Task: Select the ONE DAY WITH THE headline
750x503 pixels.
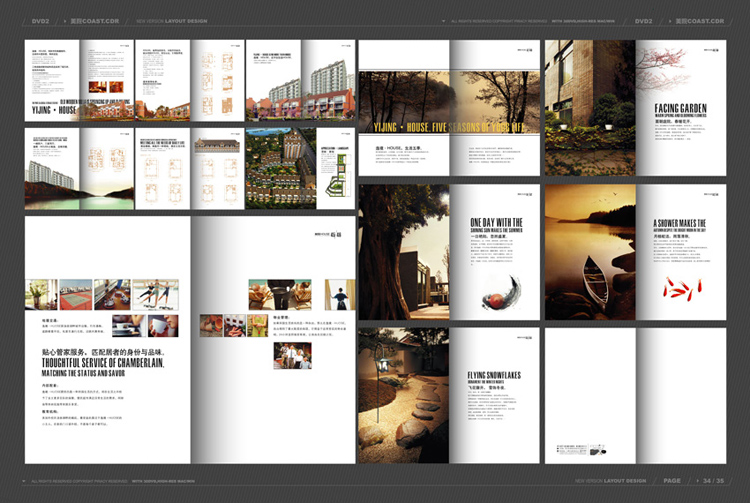Action: click(x=496, y=222)
